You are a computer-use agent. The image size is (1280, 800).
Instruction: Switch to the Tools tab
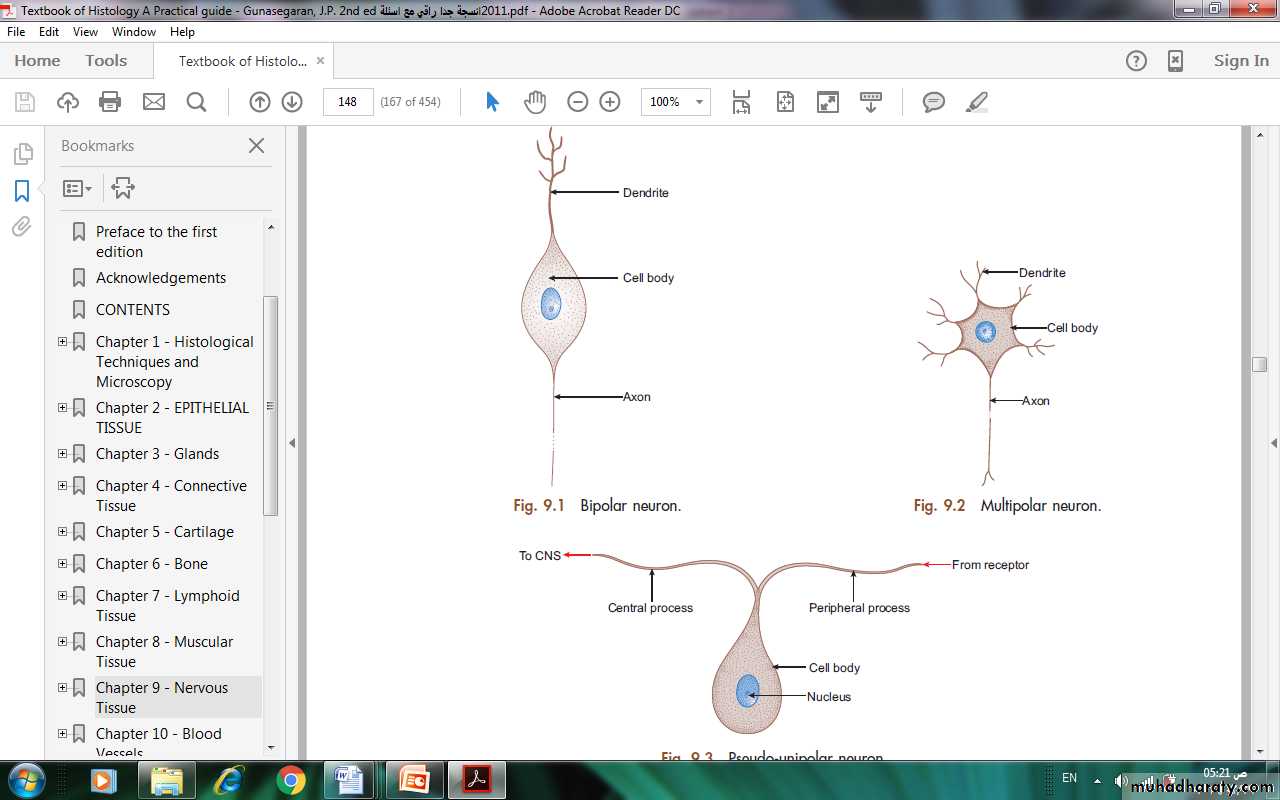(106, 61)
